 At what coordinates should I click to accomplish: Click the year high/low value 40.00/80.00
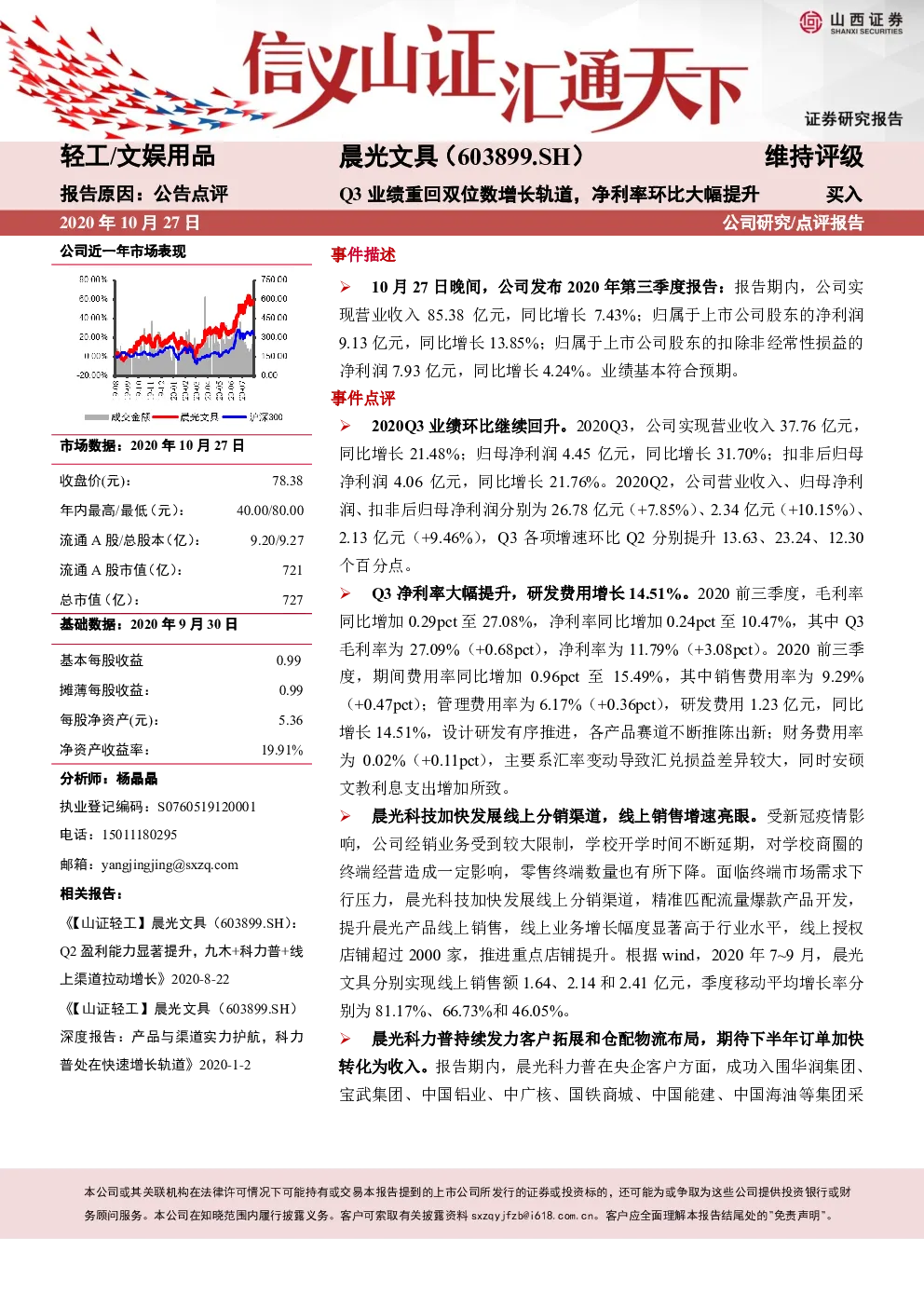[x=270, y=511]
